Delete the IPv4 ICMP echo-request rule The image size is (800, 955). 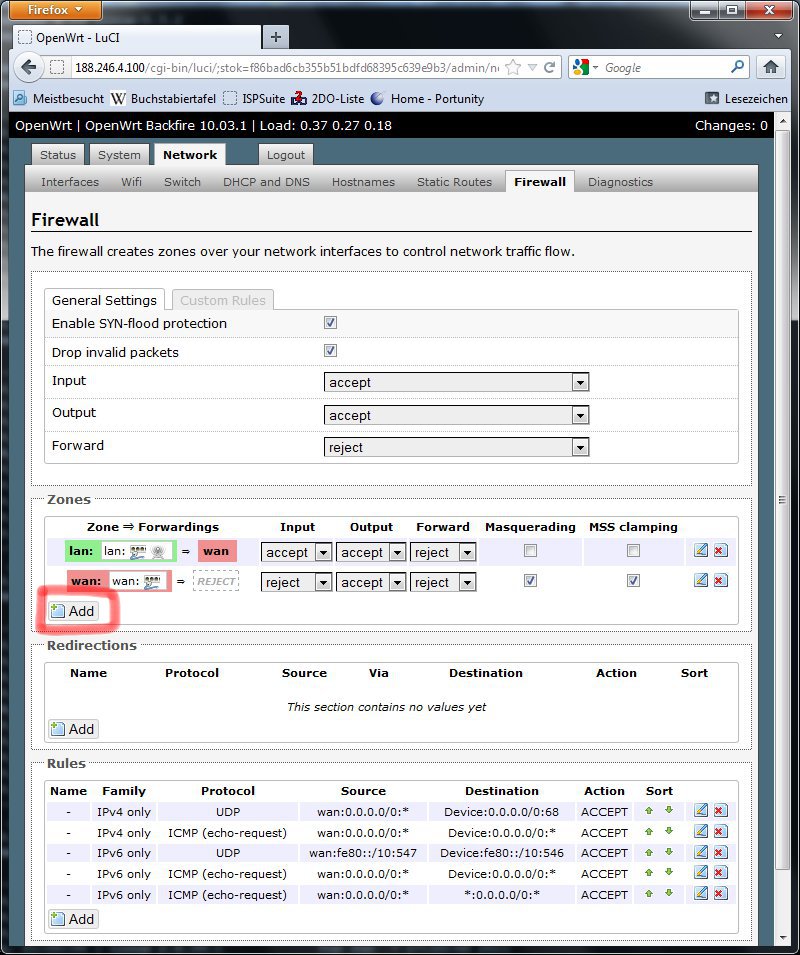(720, 832)
